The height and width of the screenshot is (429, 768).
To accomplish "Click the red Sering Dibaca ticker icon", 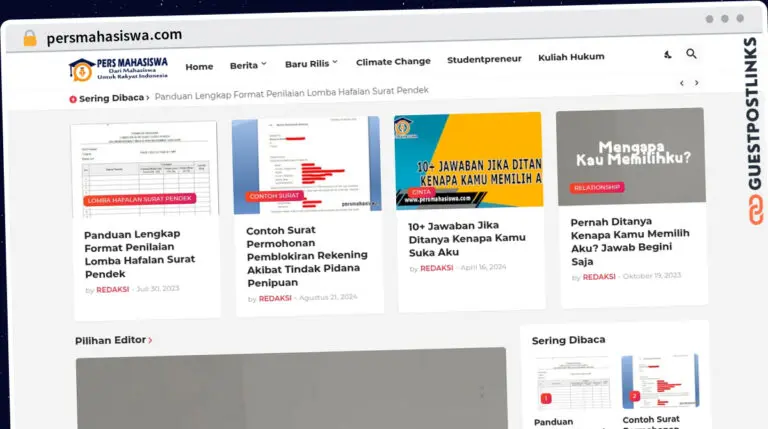I will (x=73, y=99).
